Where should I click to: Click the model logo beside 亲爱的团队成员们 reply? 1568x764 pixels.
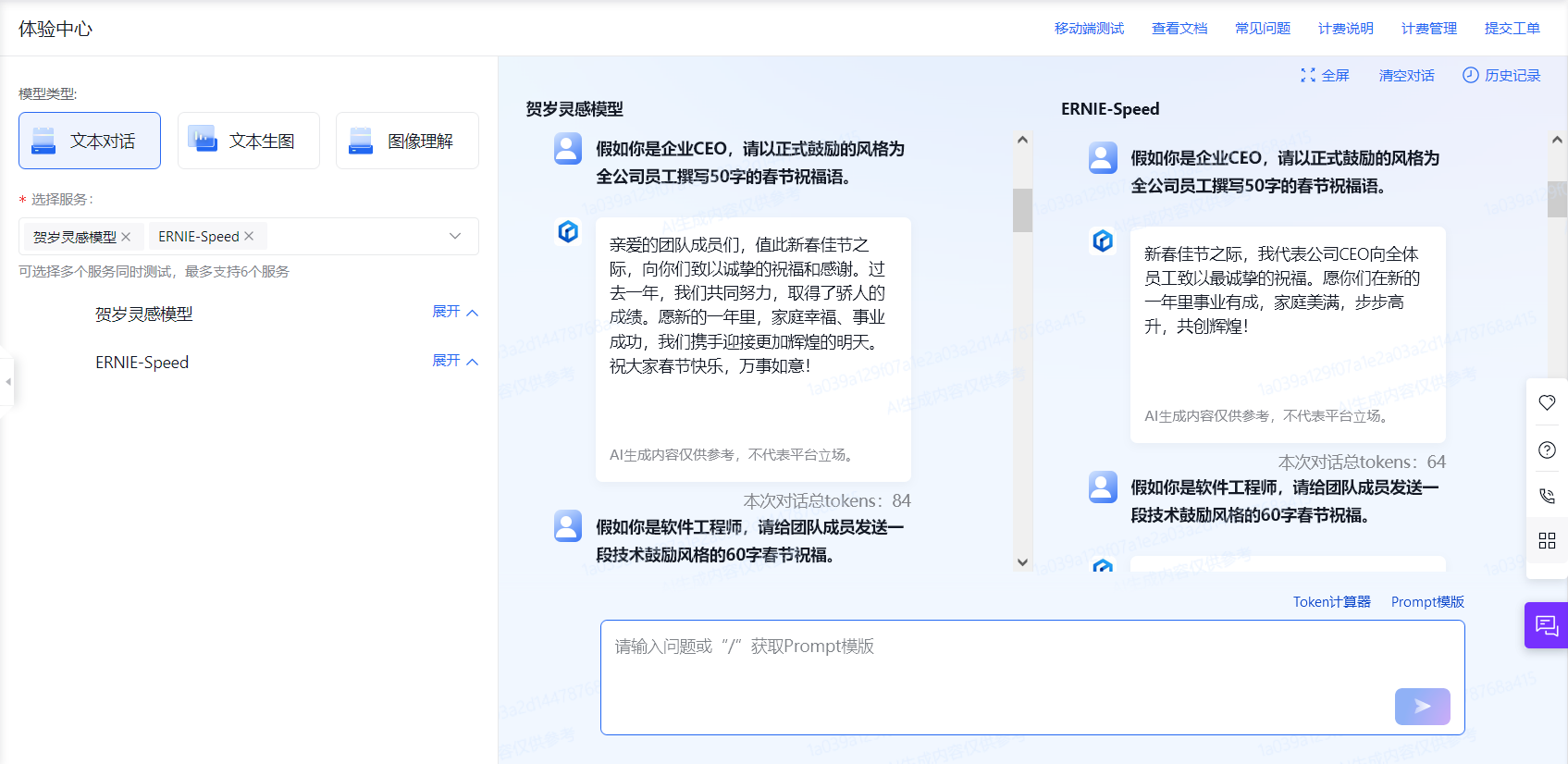point(568,231)
